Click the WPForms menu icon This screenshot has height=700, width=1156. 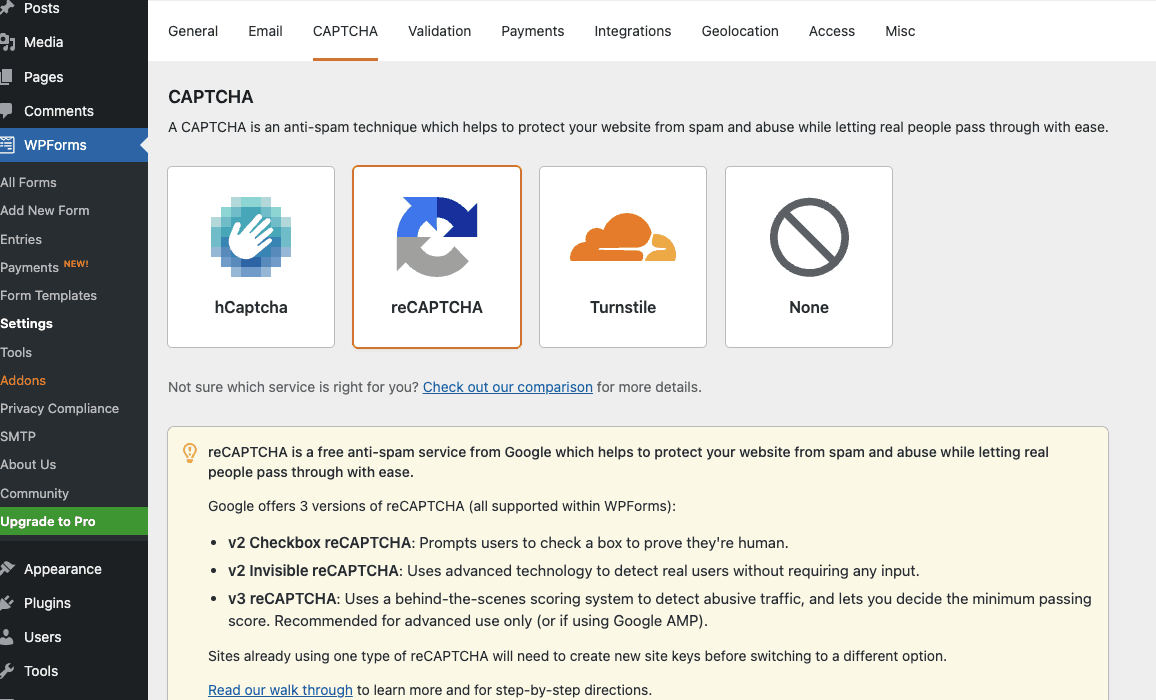[x=7, y=145]
